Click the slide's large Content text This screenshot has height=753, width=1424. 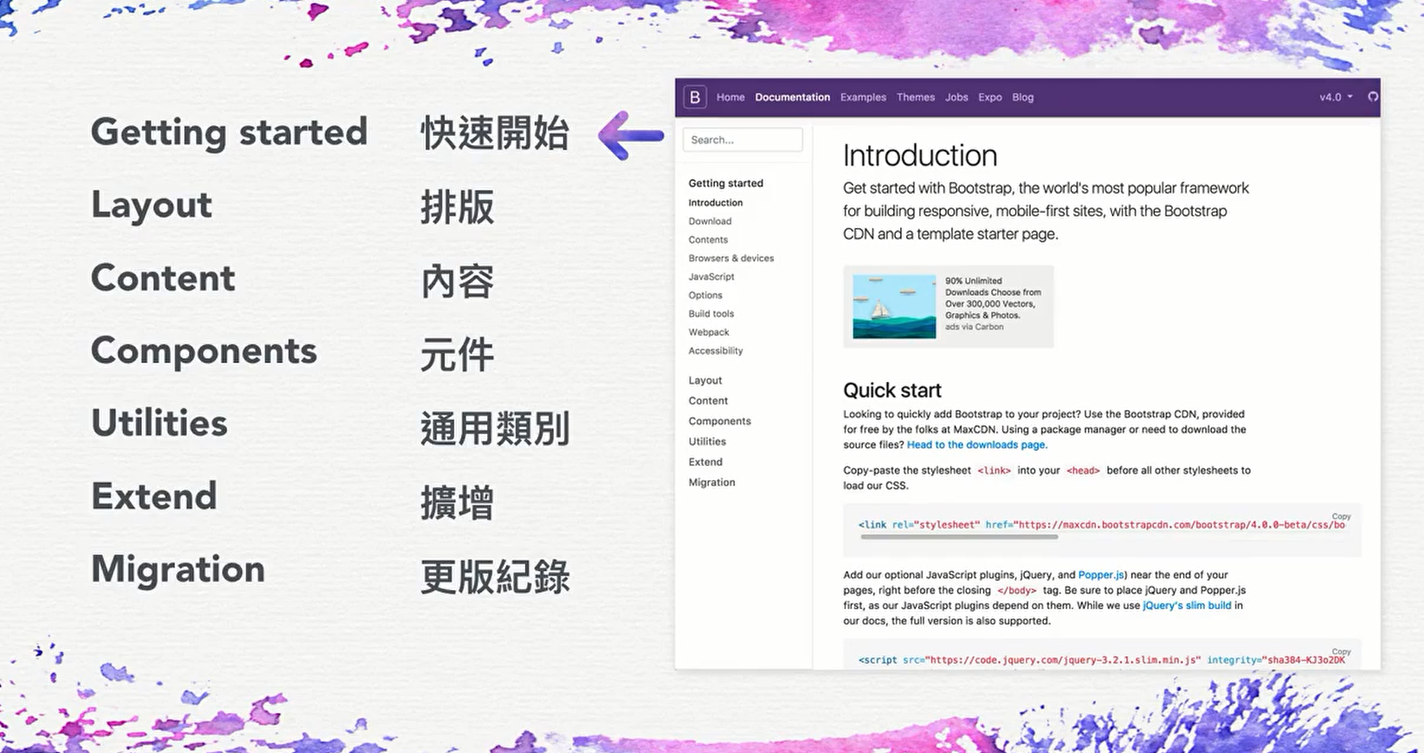click(x=163, y=277)
